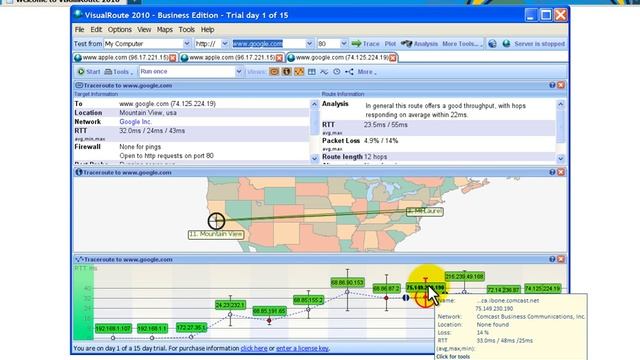640x360 pixels.
Task: Follow the Google Inc. network link
Action: click(x=136, y=122)
